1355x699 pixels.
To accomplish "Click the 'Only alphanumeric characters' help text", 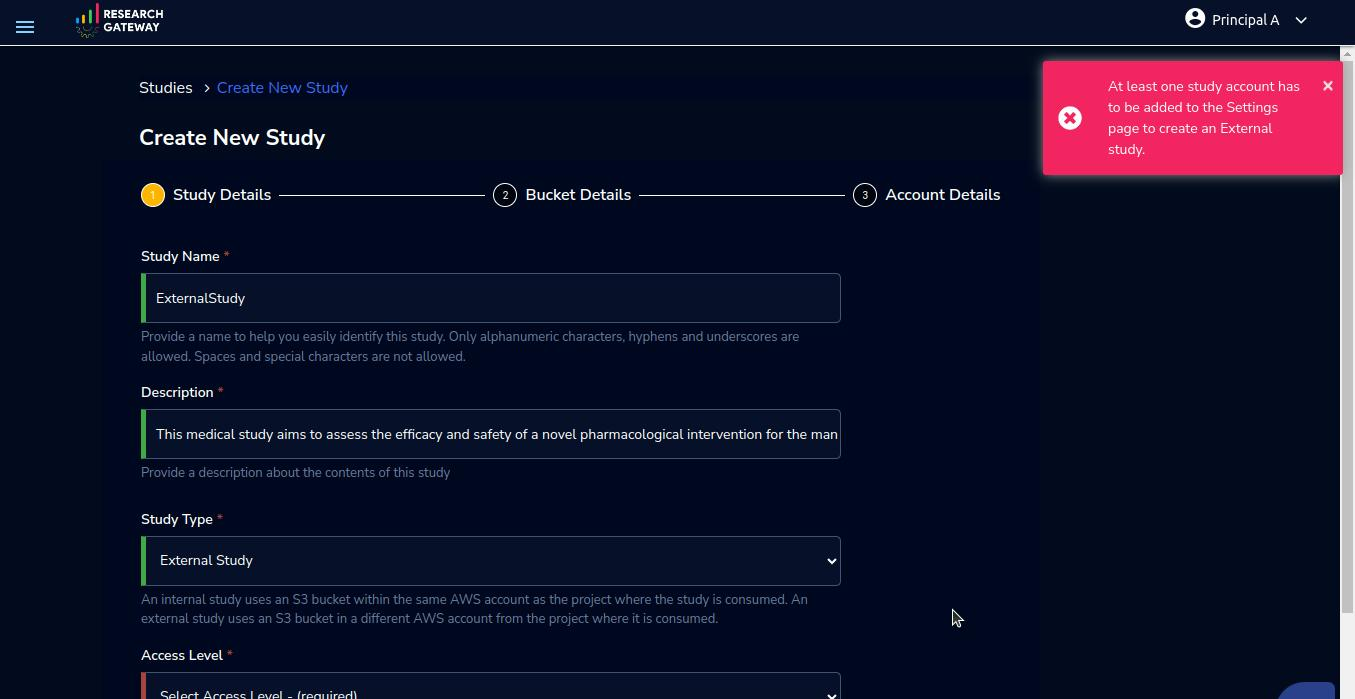I will tap(470, 346).
